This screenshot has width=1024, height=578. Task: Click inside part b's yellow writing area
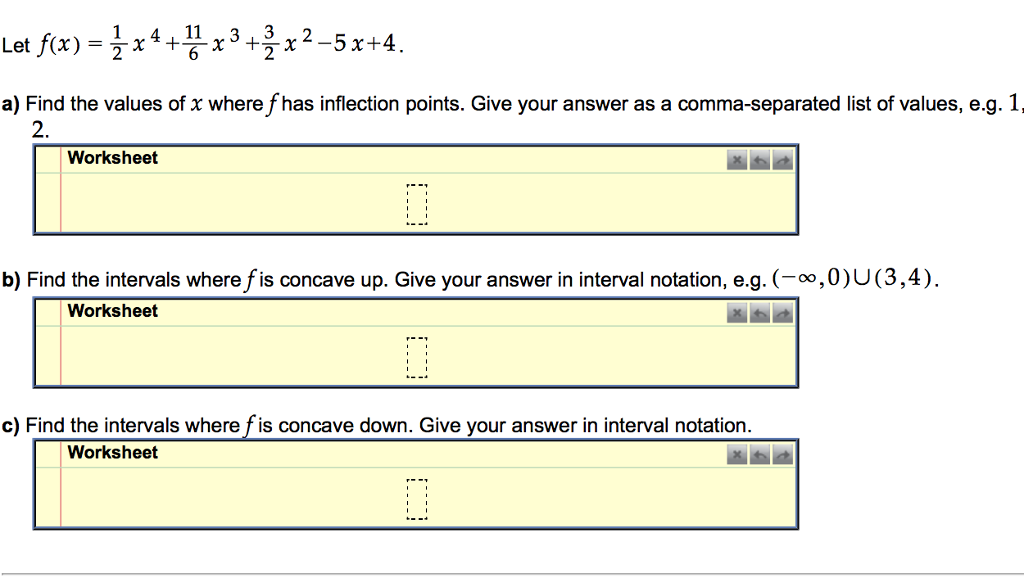click(250, 358)
